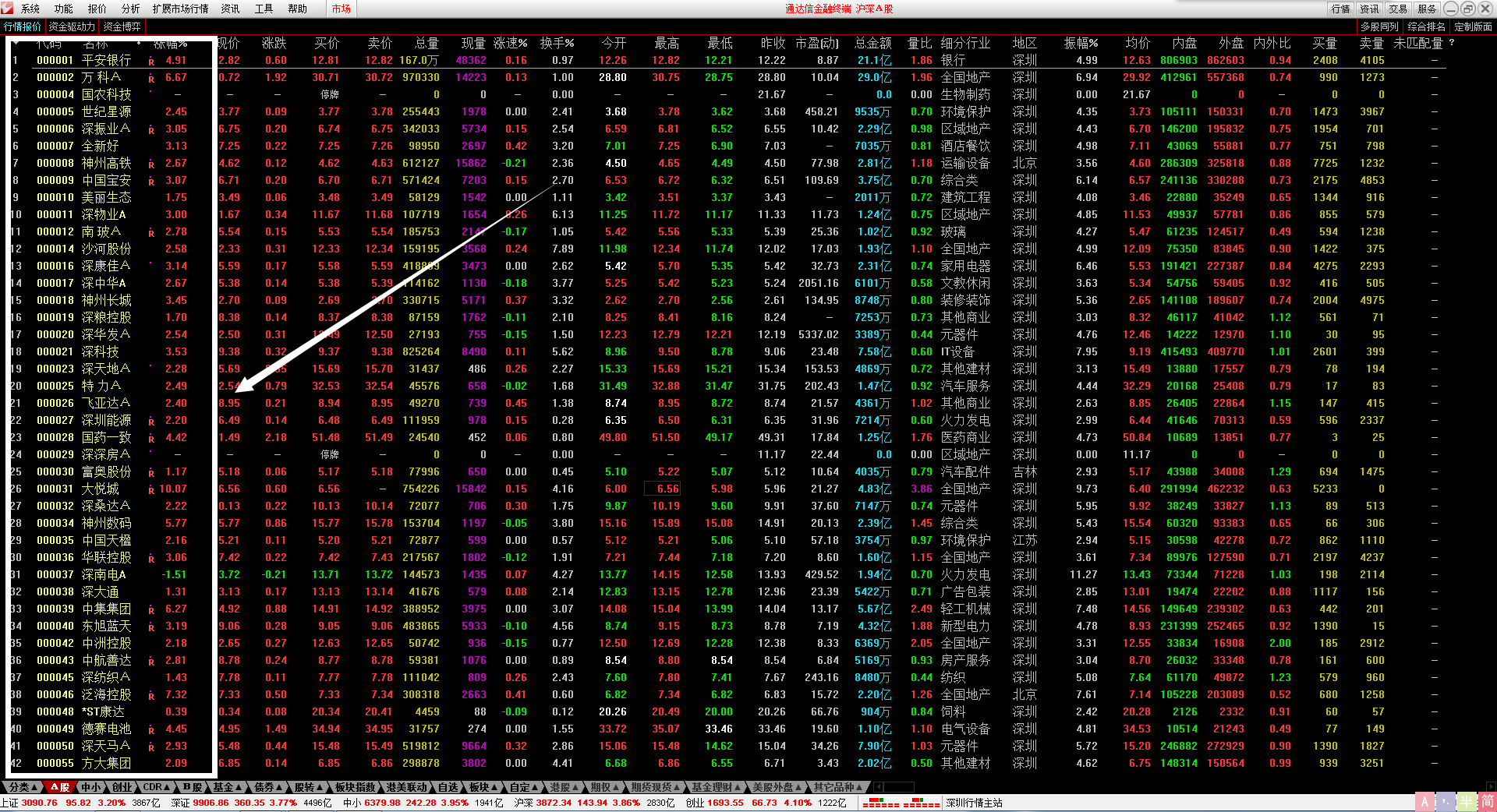The width and height of the screenshot is (1497, 812).
Task: Expand the 板块 tab menu
Action: 484,787
